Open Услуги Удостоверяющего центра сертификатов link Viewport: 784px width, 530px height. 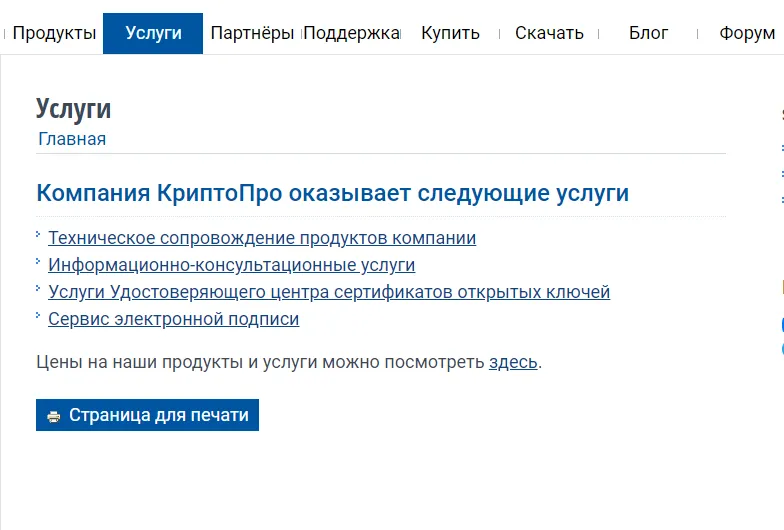pyautogui.click(x=329, y=292)
